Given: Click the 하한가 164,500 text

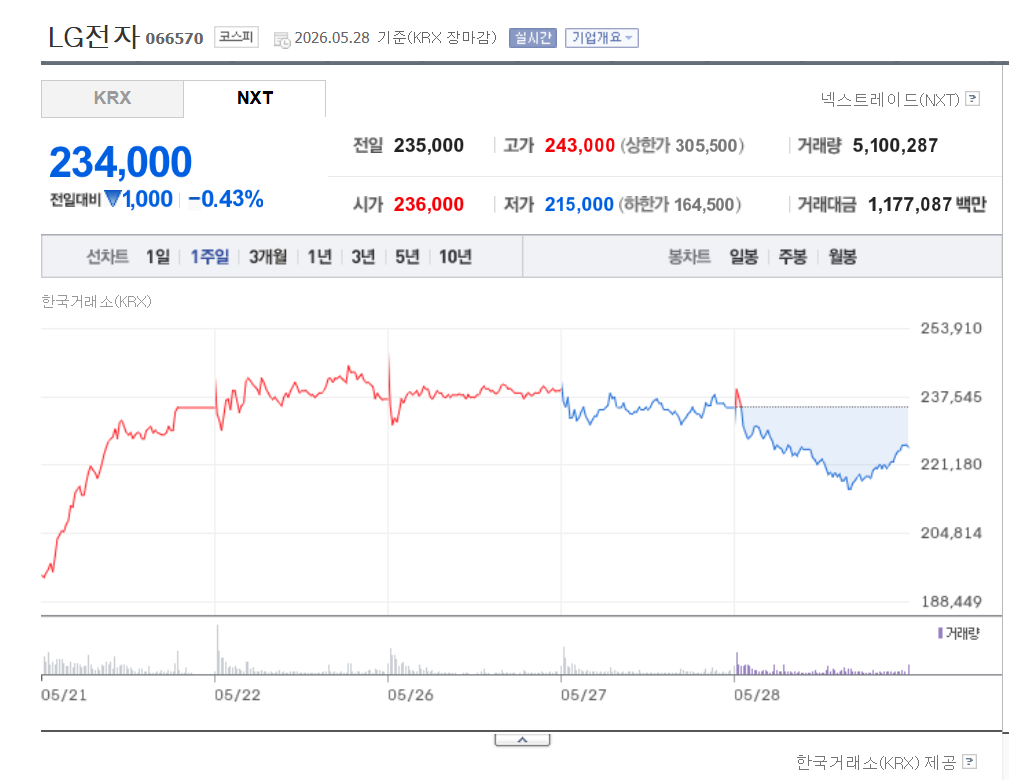Looking at the screenshot, I should [680, 205].
